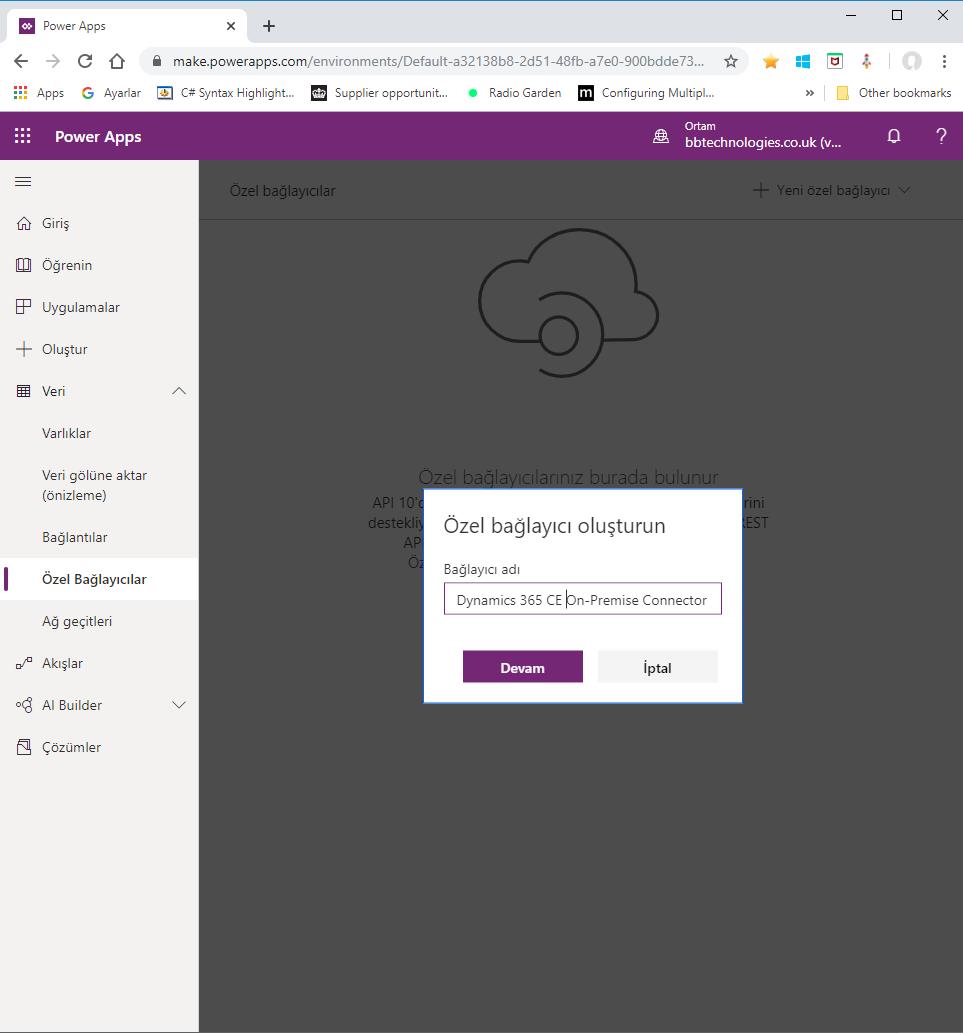
Task: Open the Other bookmarks folder
Action: point(893,93)
